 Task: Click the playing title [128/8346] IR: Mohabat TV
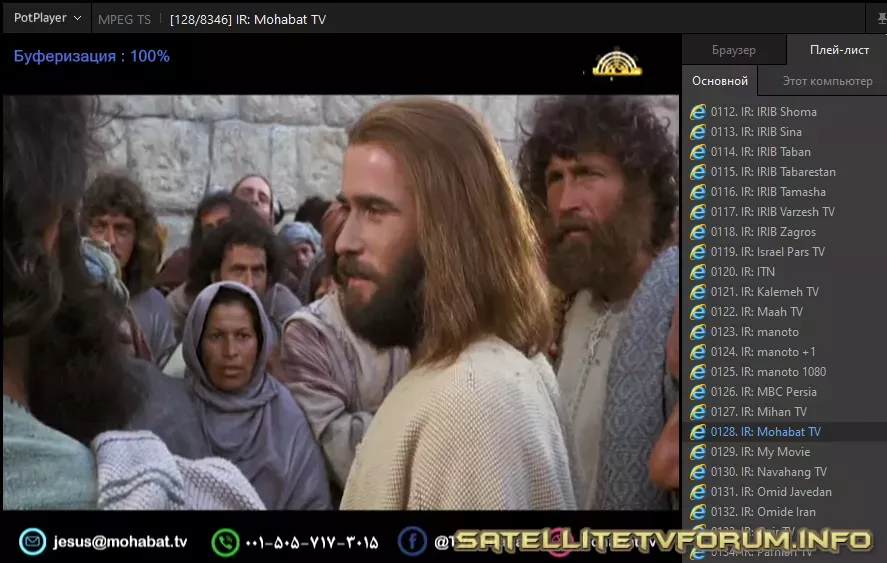click(248, 19)
